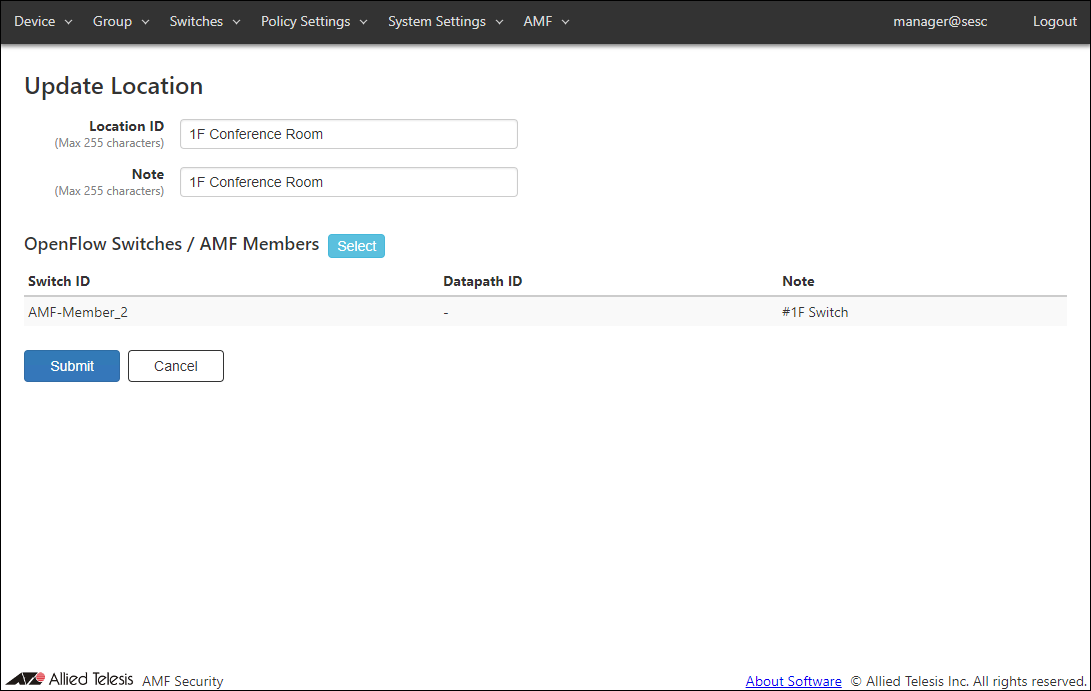Show the AMF dropdown menu

(x=546, y=21)
